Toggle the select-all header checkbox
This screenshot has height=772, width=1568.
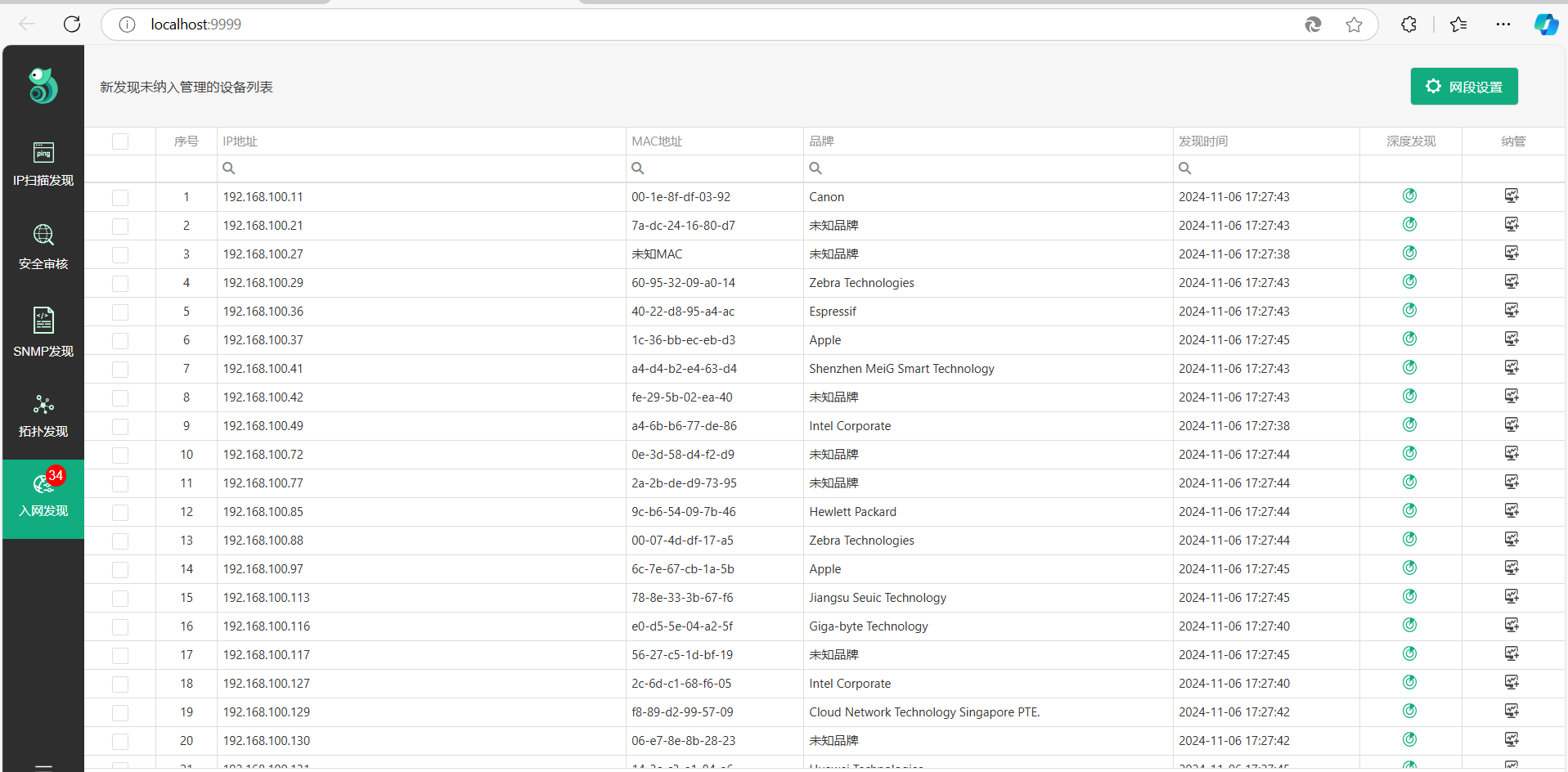120,141
